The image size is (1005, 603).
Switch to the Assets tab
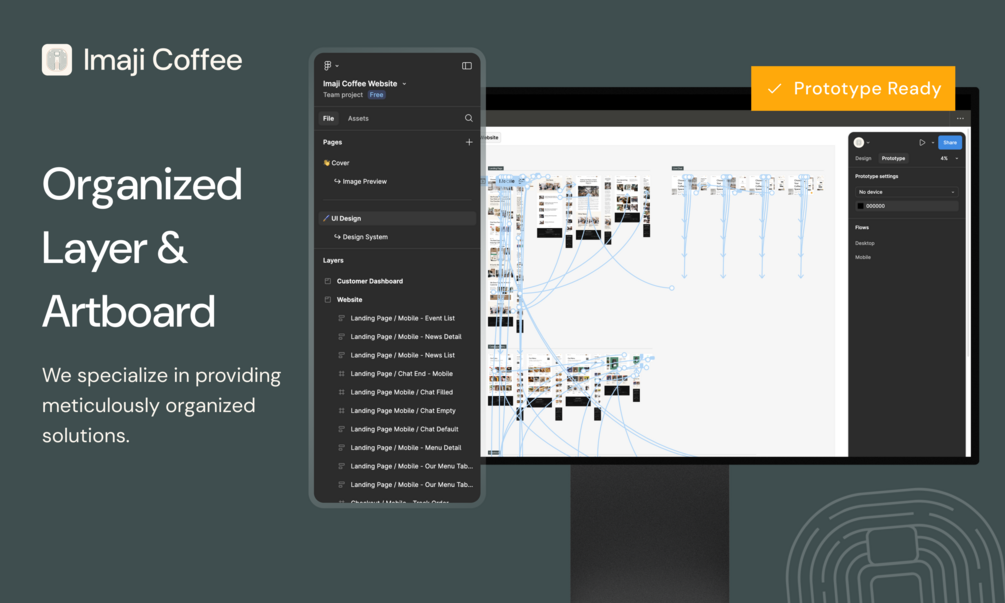358,119
